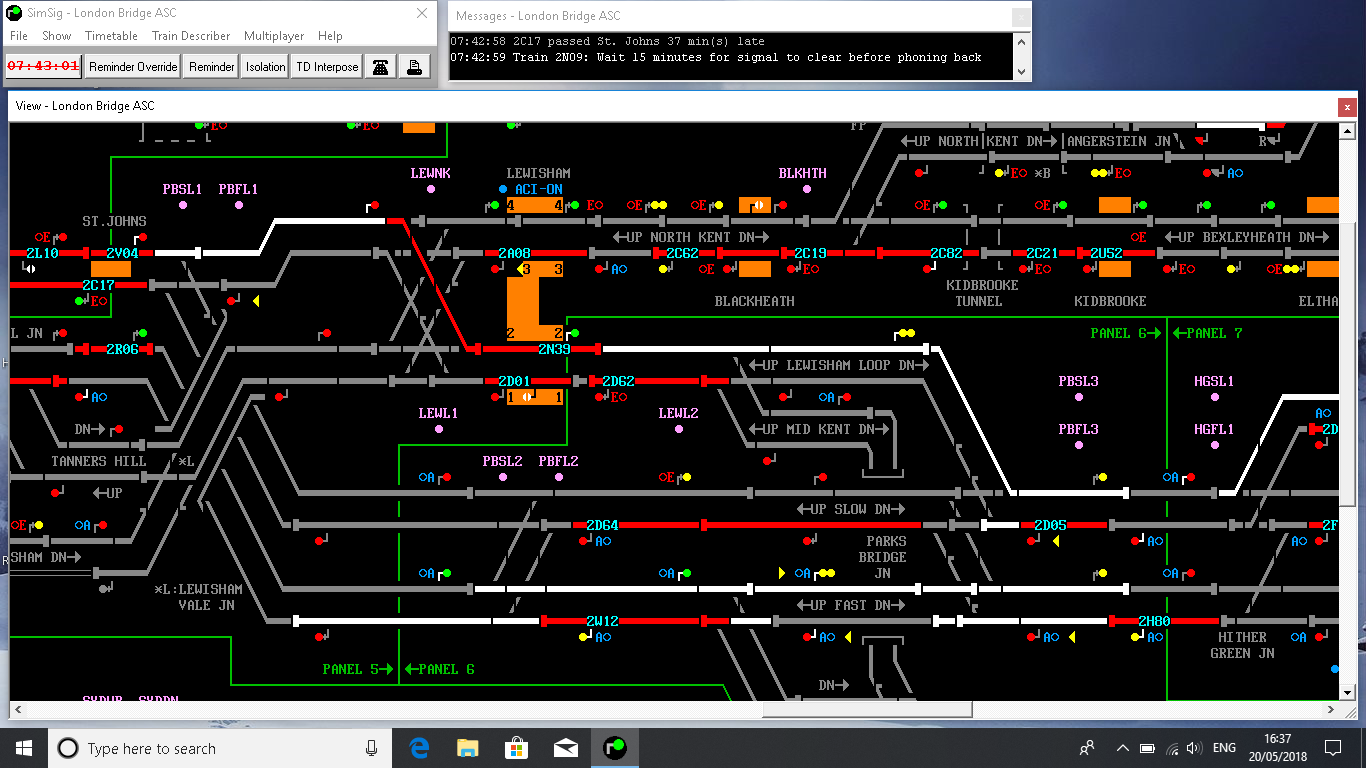Screen dimensions: 1366x768
Task: Close the View - London Bridge ASC window
Action: [1347, 106]
